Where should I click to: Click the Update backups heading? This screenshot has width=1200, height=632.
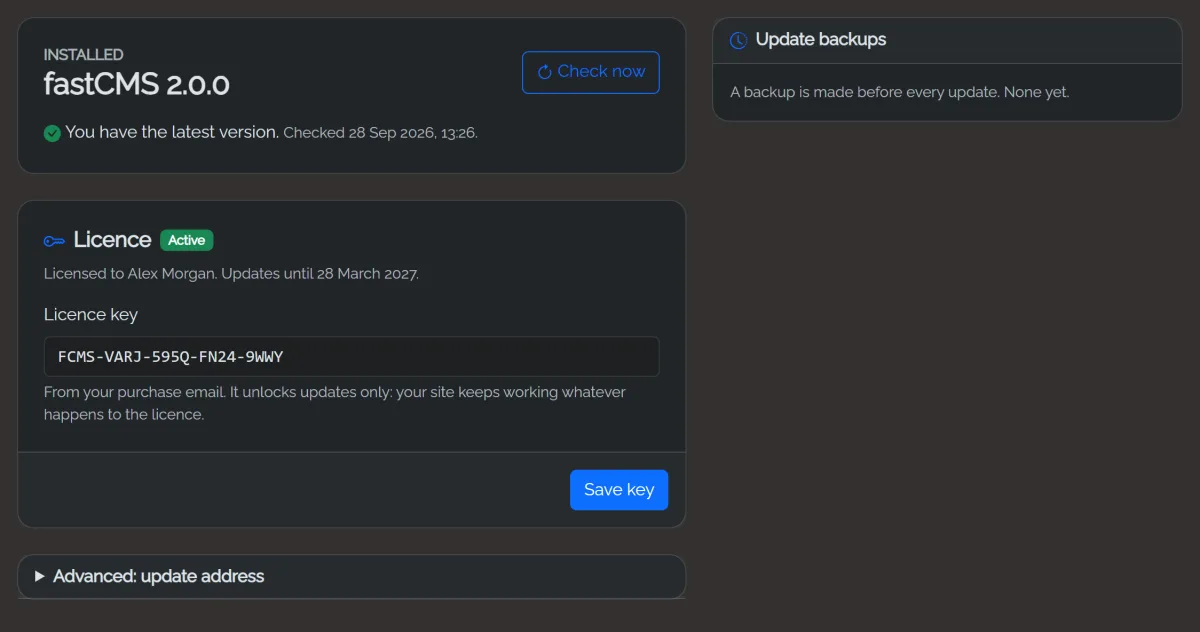pyautogui.click(x=821, y=40)
